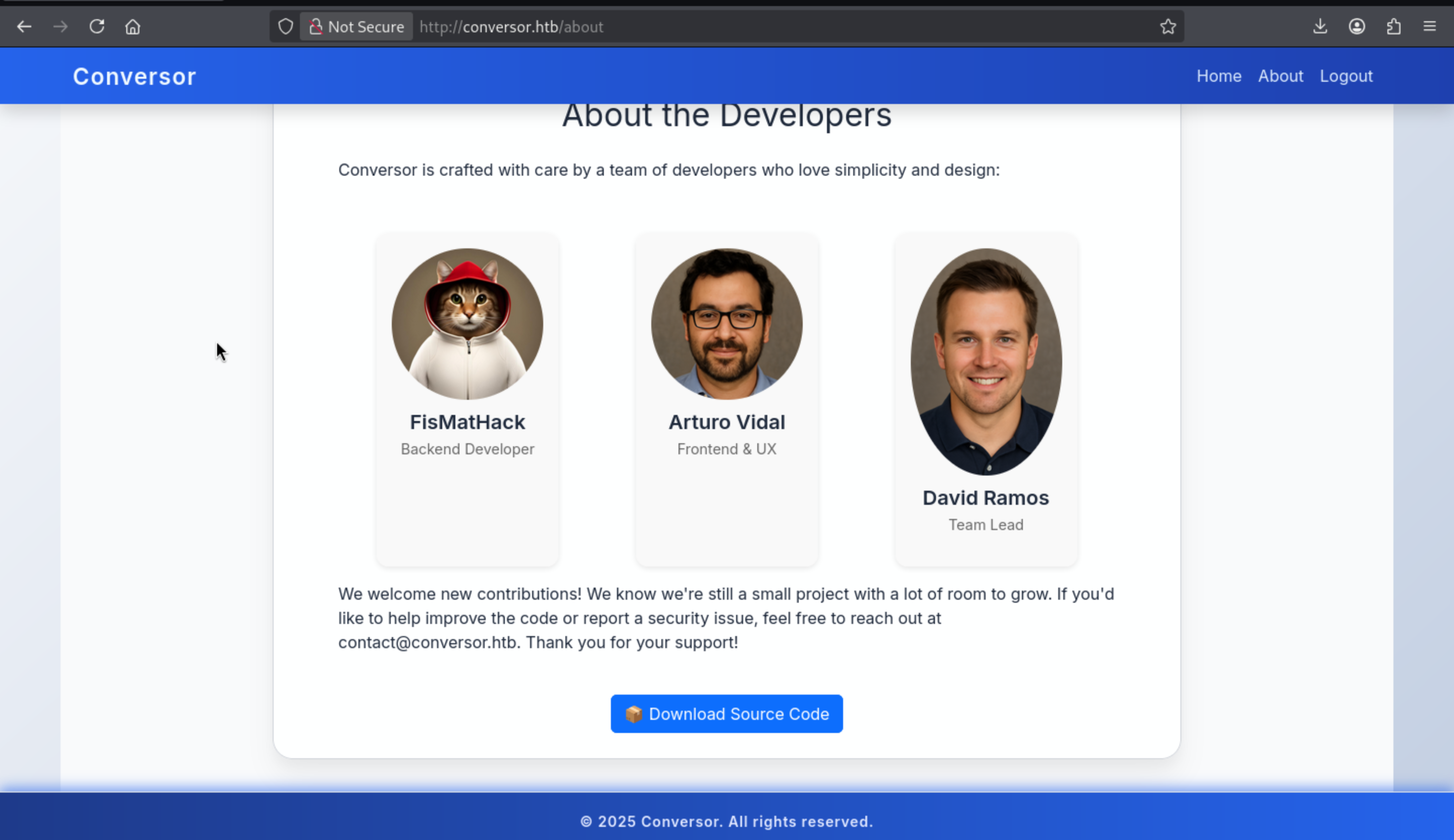Reload the current page
The width and height of the screenshot is (1454, 840).
(97, 27)
